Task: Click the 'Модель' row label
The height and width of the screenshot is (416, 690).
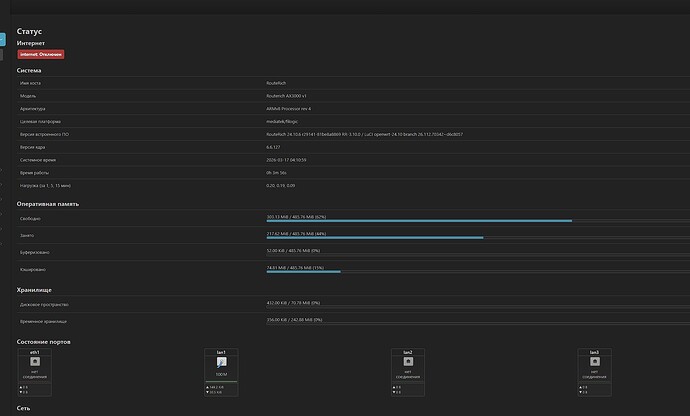Action: (28, 96)
